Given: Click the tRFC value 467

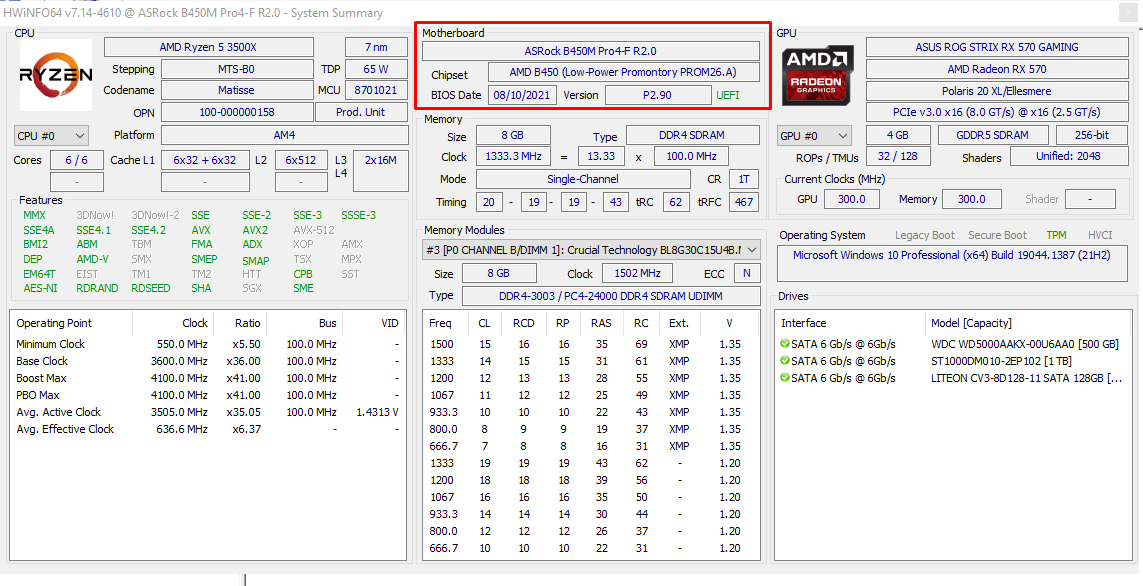Looking at the screenshot, I should tap(744, 202).
